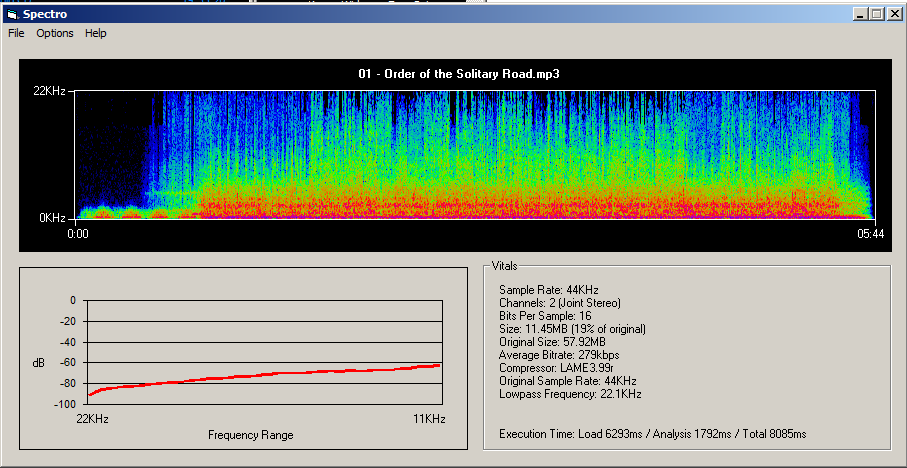The image size is (907, 468).
Task: Close the Spectro window
Action: (894, 13)
